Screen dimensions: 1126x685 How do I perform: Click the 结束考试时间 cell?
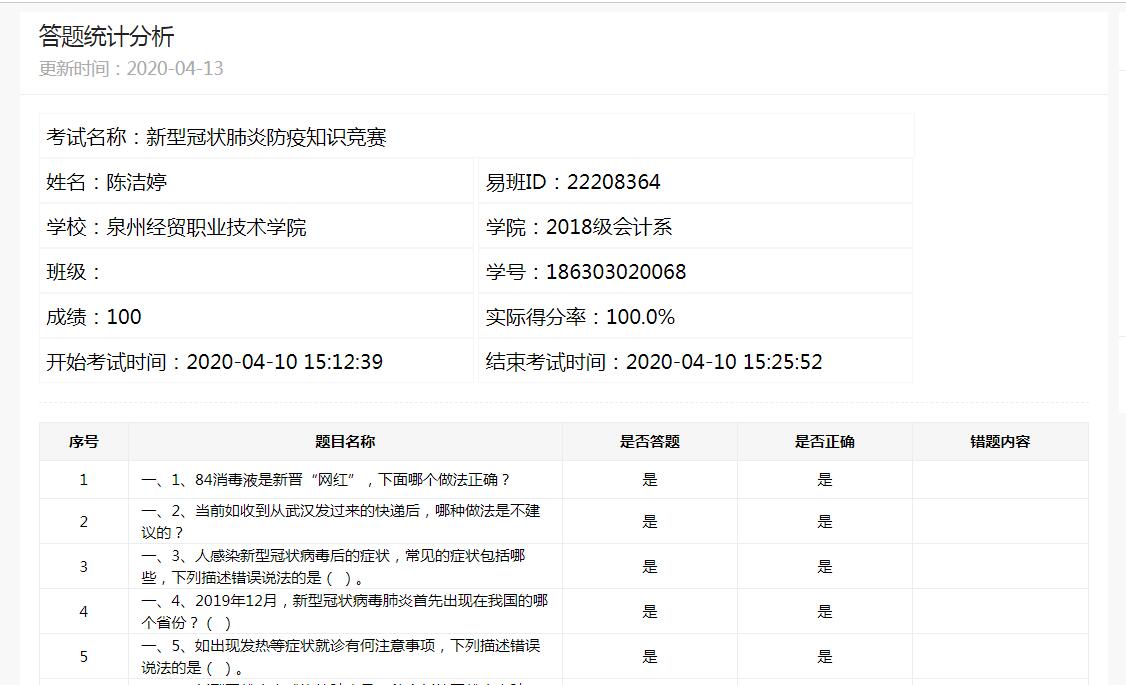point(654,362)
